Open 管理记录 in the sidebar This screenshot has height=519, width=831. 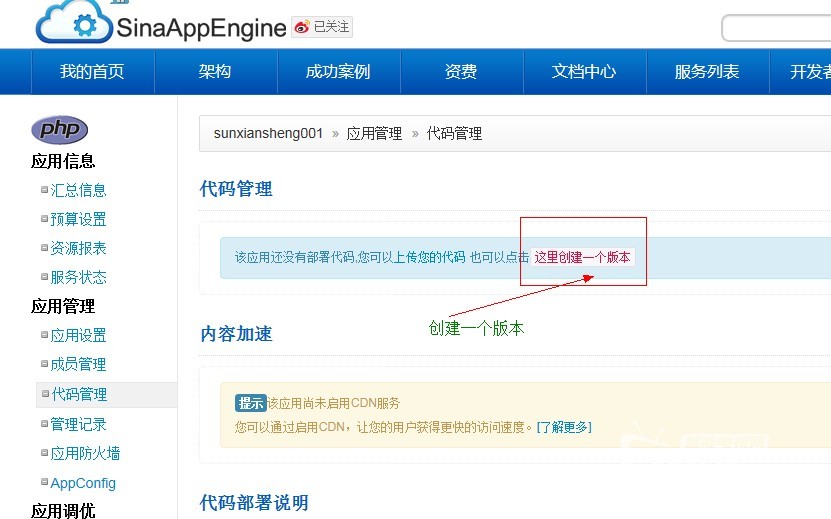point(78,425)
